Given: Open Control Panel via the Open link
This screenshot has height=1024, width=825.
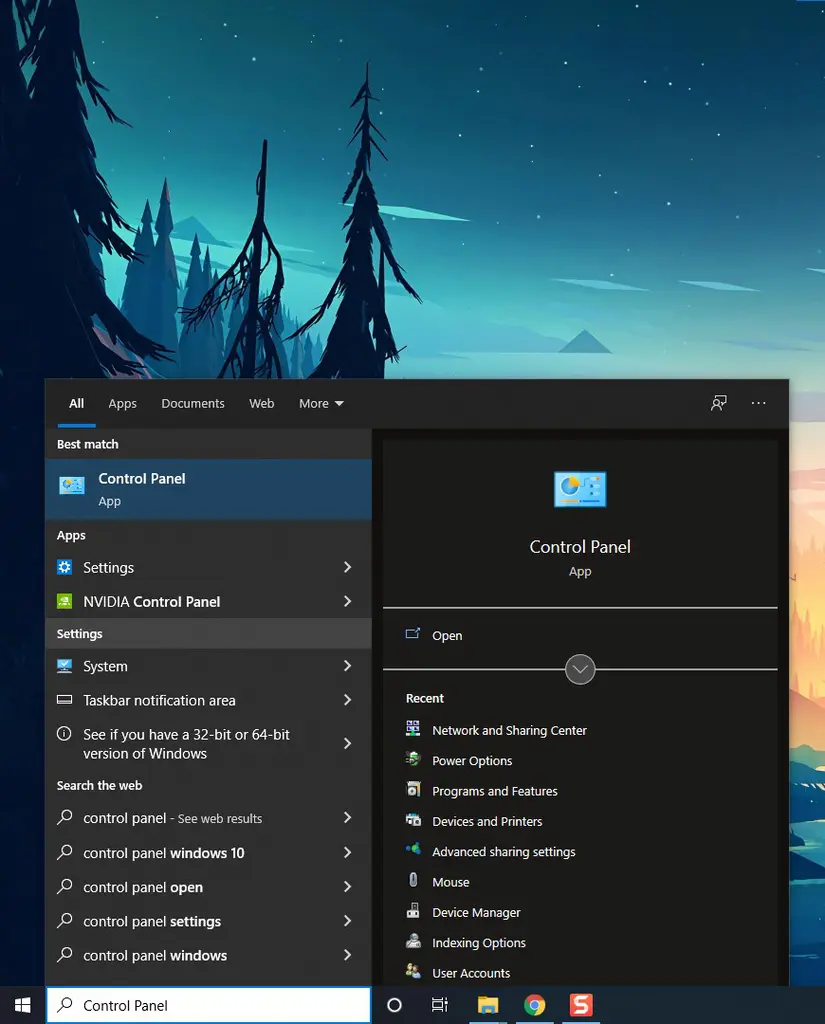Looking at the screenshot, I should click(x=447, y=635).
